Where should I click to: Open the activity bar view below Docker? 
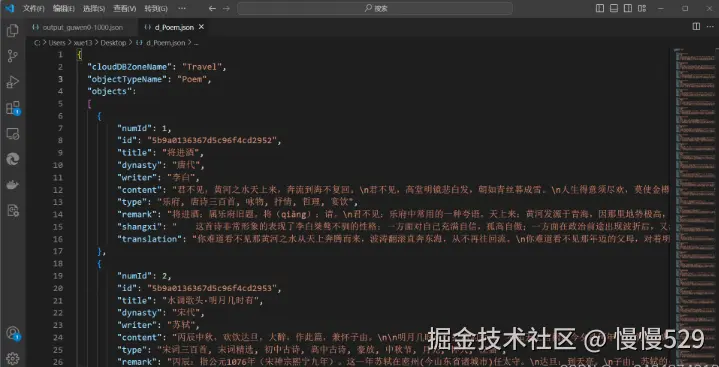click(12, 211)
